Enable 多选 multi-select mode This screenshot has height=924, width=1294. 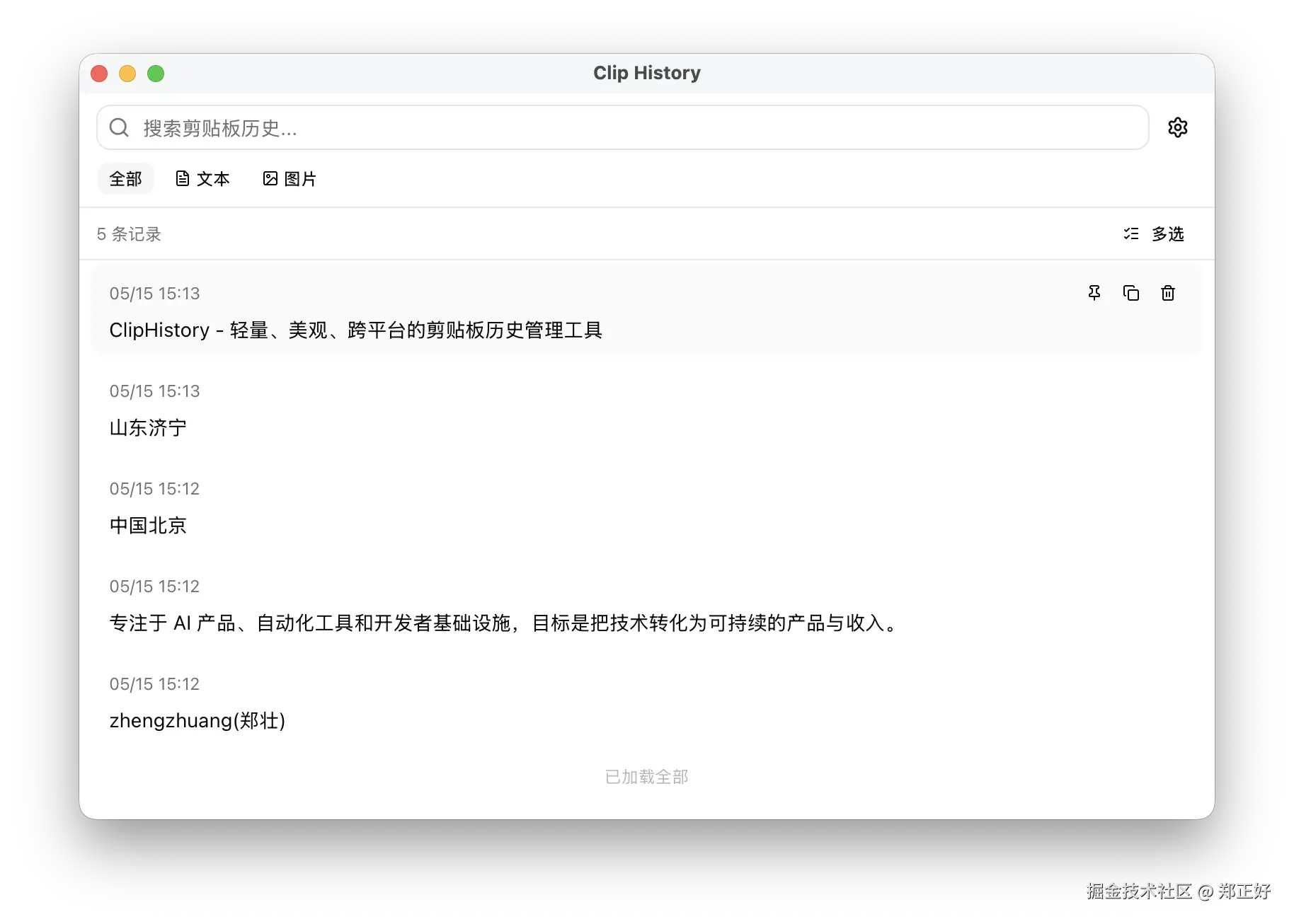pyautogui.click(x=1154, y=233)
